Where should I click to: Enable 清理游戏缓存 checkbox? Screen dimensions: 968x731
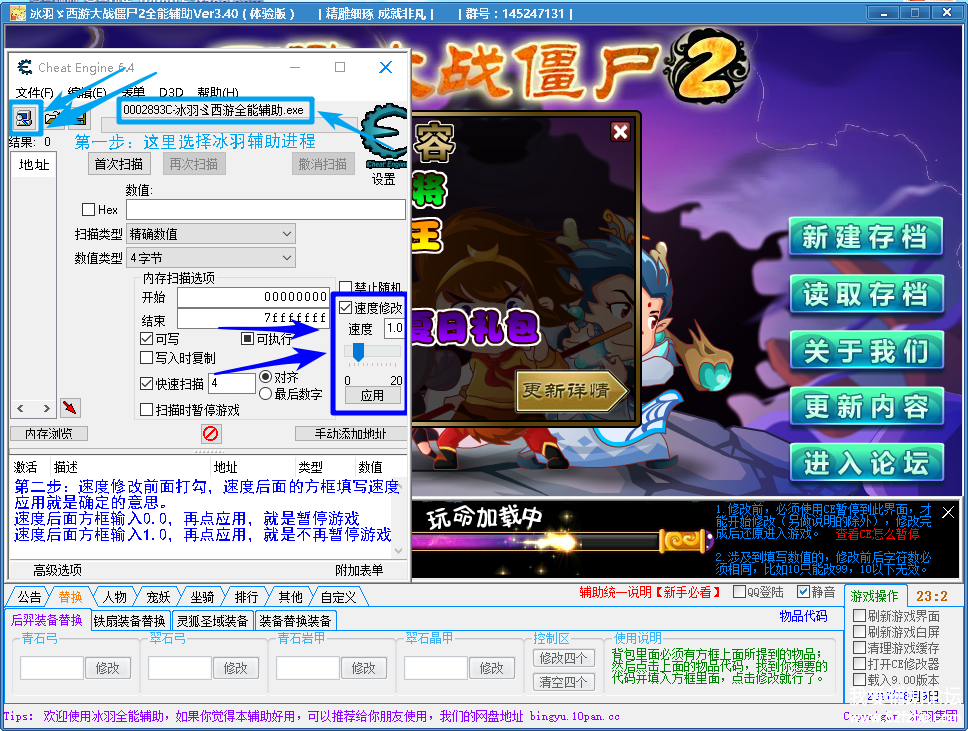click(x=859, y=648)
